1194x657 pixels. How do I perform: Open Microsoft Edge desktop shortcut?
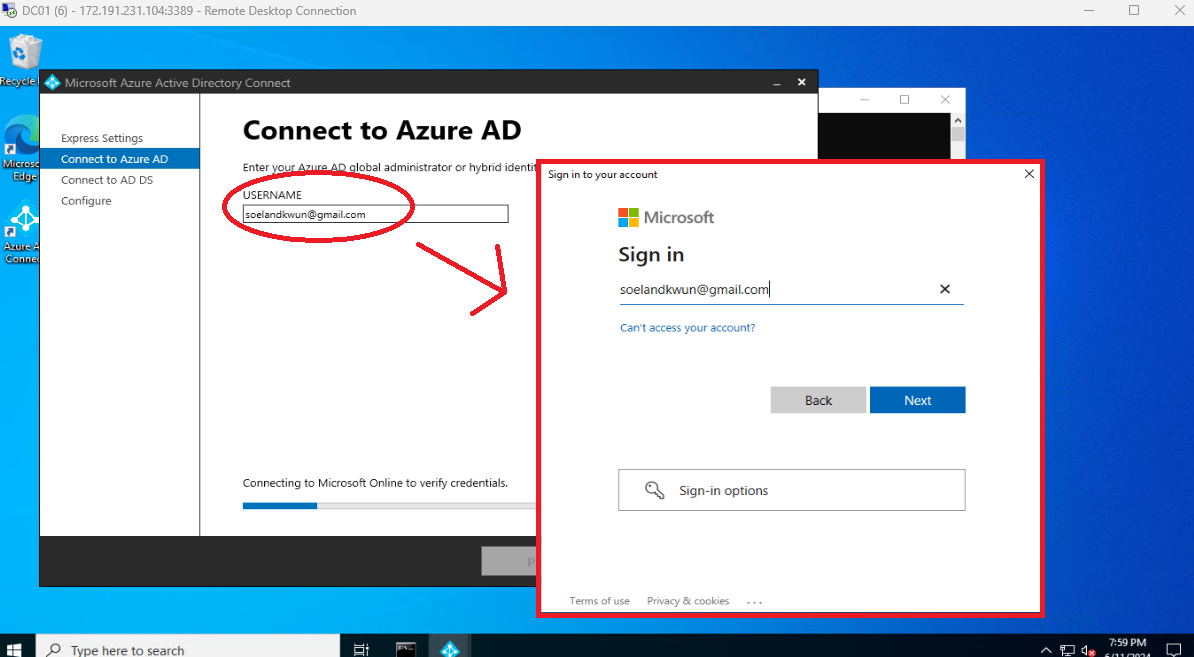point(21,149)
